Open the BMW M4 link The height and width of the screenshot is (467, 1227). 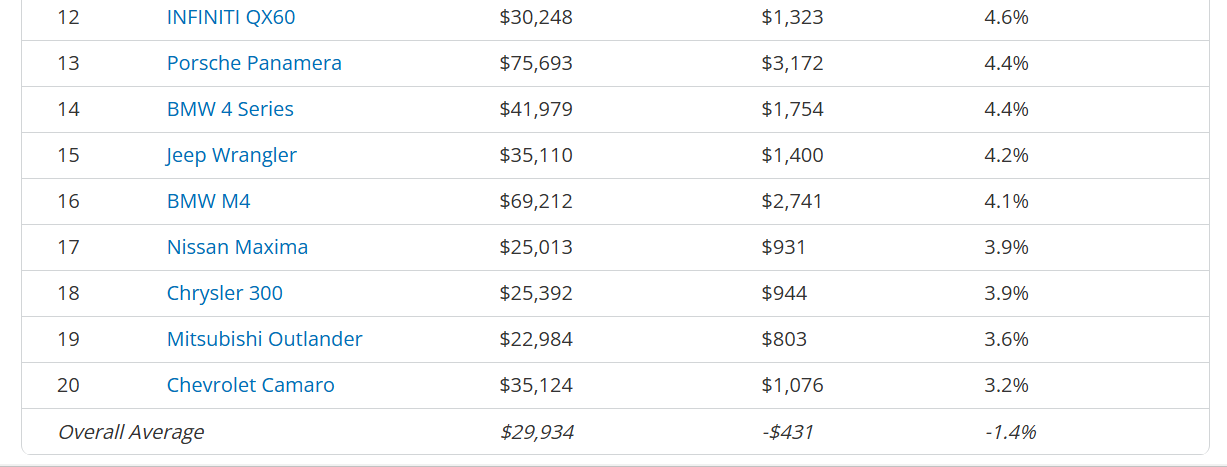[x=209, y=201]
